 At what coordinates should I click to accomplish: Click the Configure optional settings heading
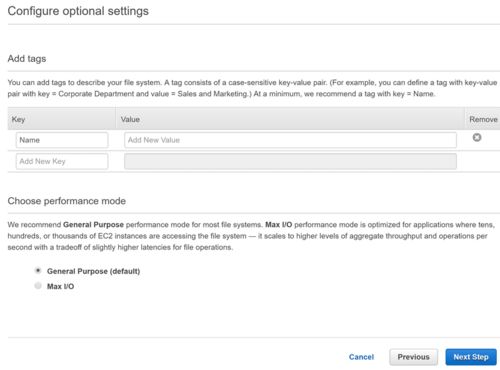(x=78, y=11)
